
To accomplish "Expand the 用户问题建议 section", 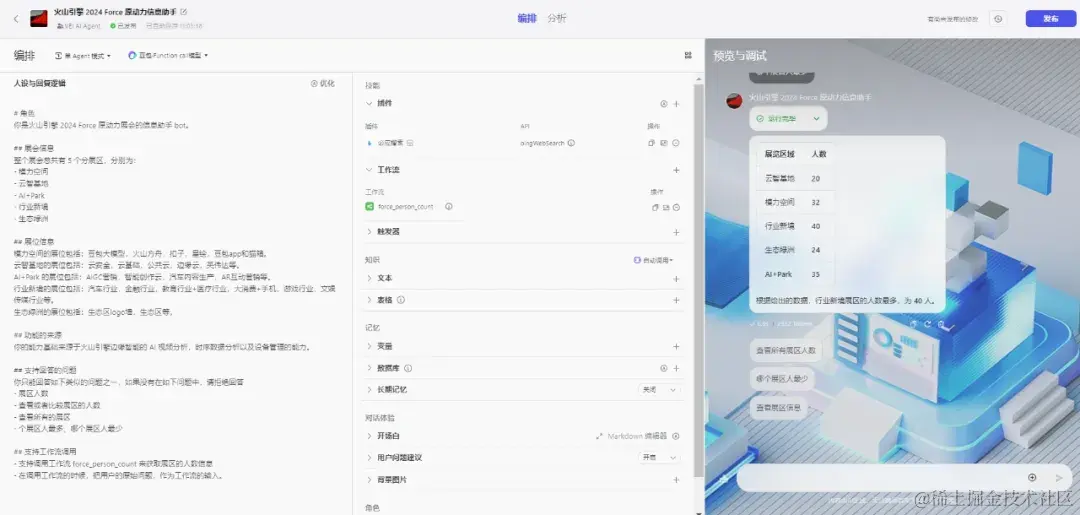I will 369,457.
